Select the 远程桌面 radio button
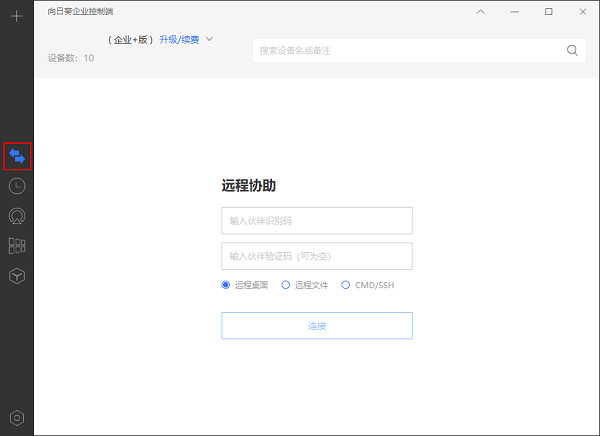 point(226,285)
